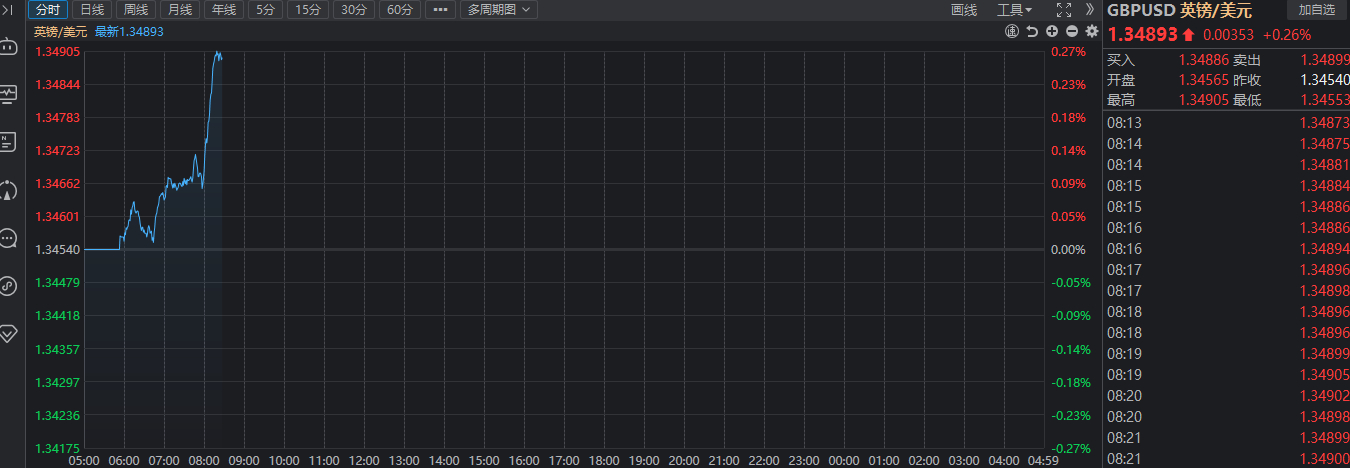Click the 昨收 label in quote panel

tap(1247, 80)
